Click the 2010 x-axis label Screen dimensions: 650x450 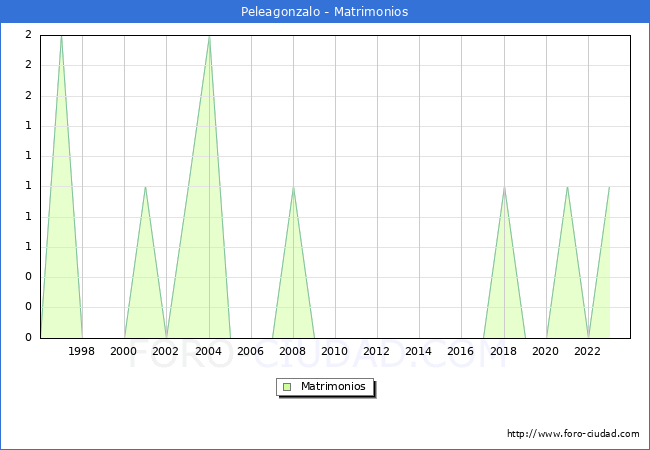tap(335, 351)
